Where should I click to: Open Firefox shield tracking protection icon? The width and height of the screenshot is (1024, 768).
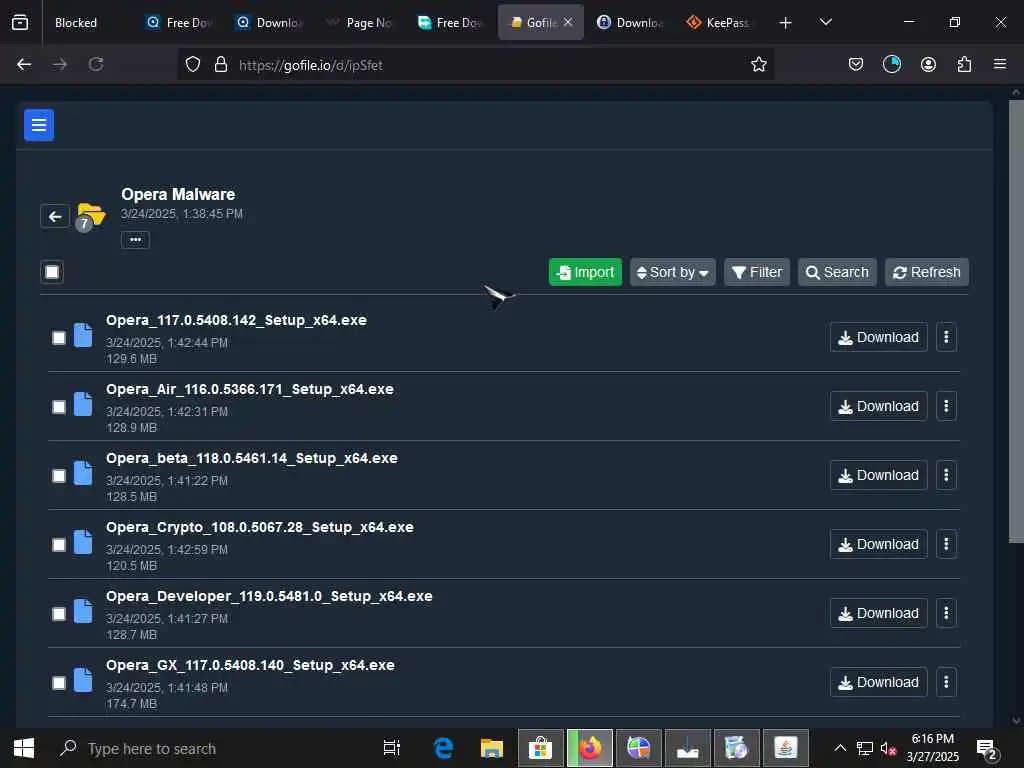(x=193, y=64)
